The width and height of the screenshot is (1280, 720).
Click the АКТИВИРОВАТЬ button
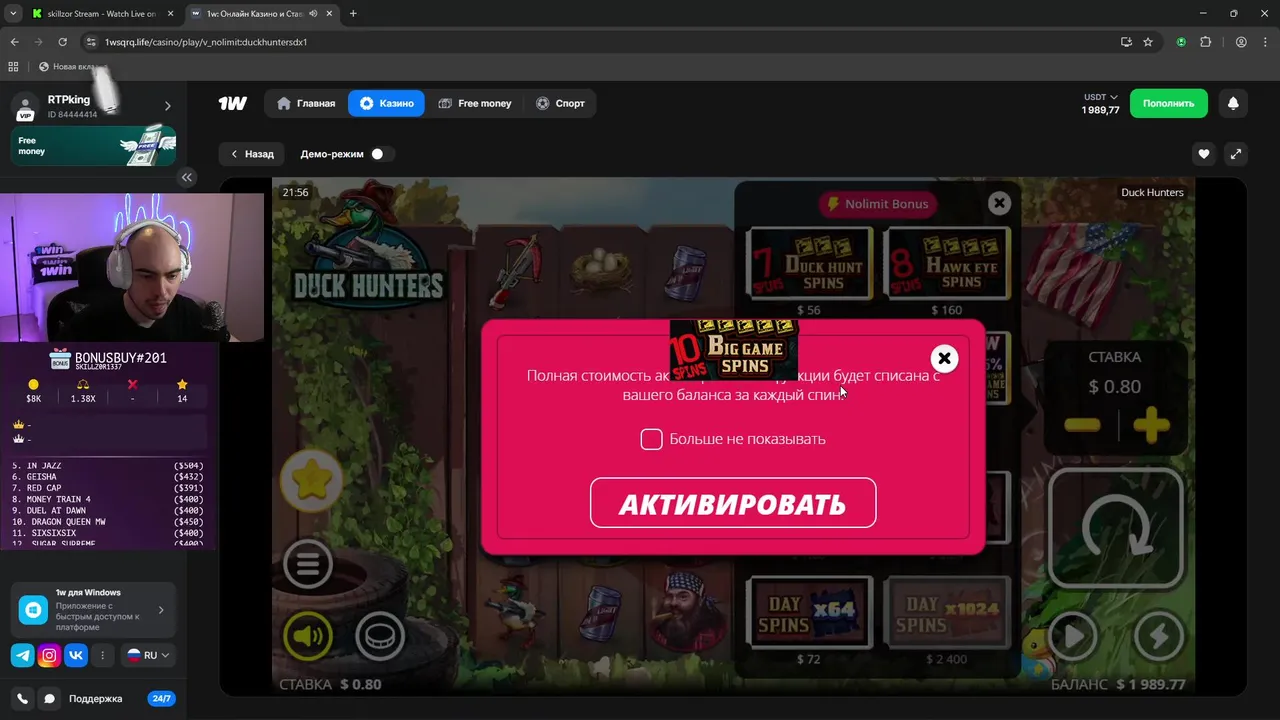point(733,503)
